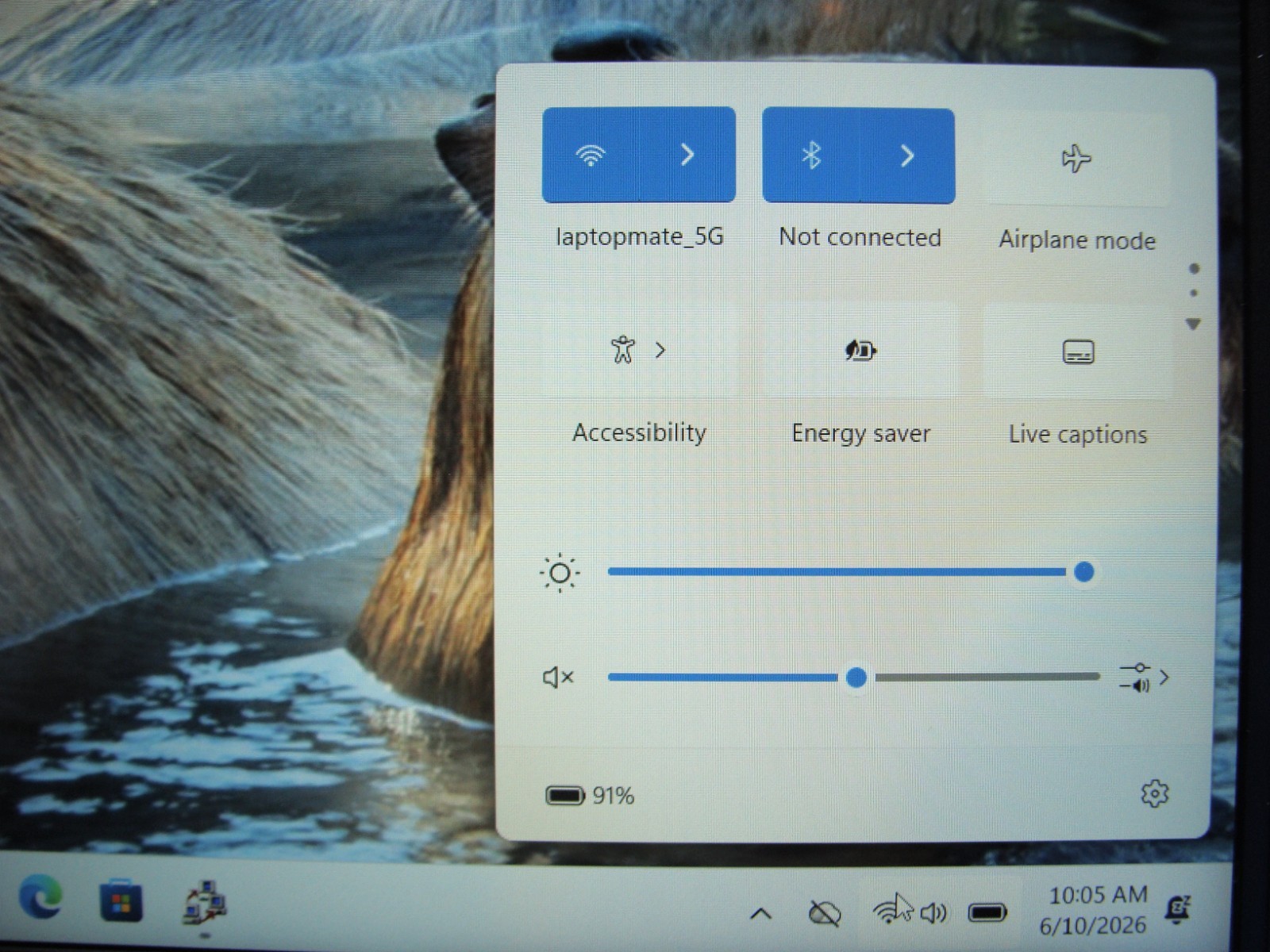Expand the Bluetooth devices chevron

pos(907,155)
